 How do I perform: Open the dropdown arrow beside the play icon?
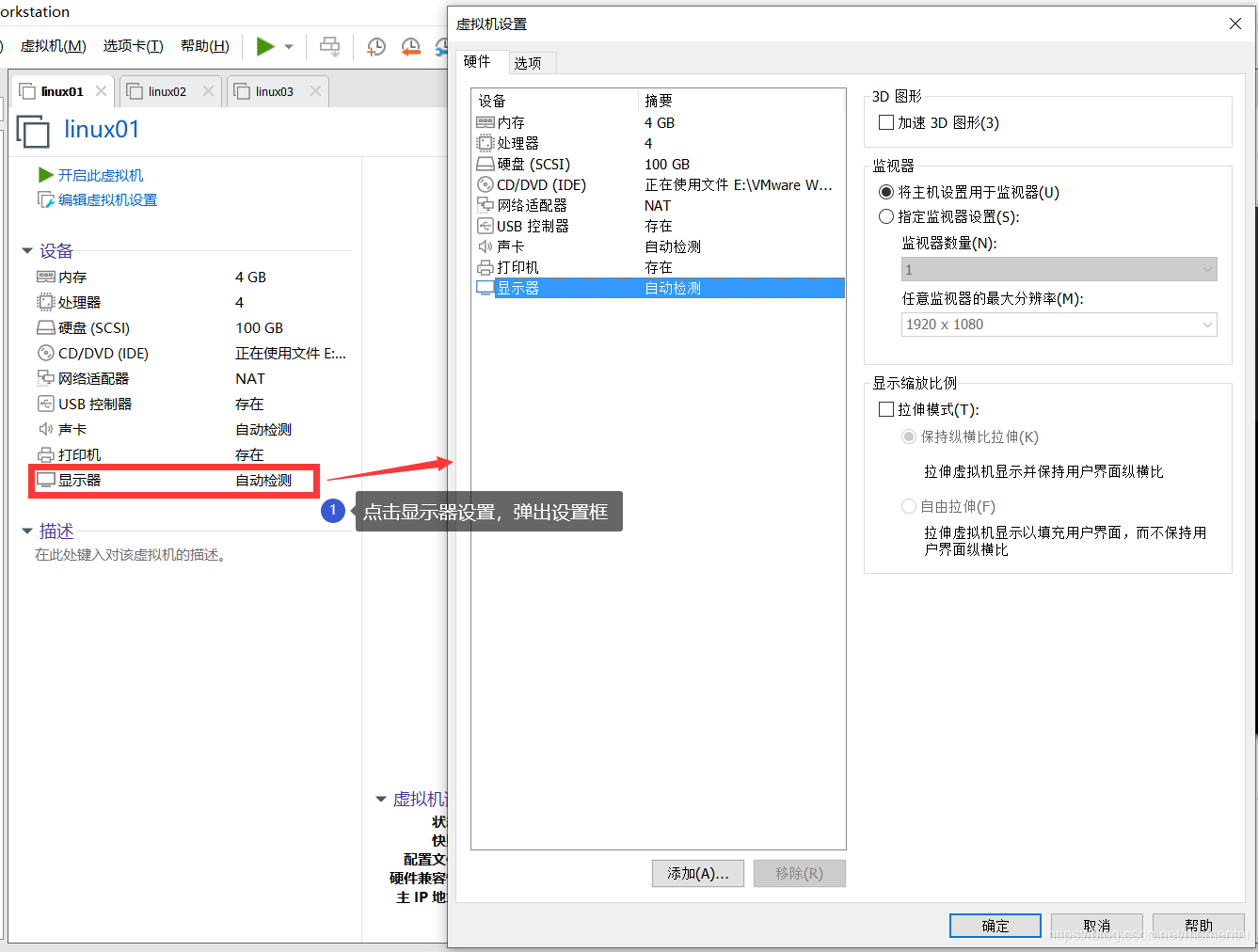(289, 47)
